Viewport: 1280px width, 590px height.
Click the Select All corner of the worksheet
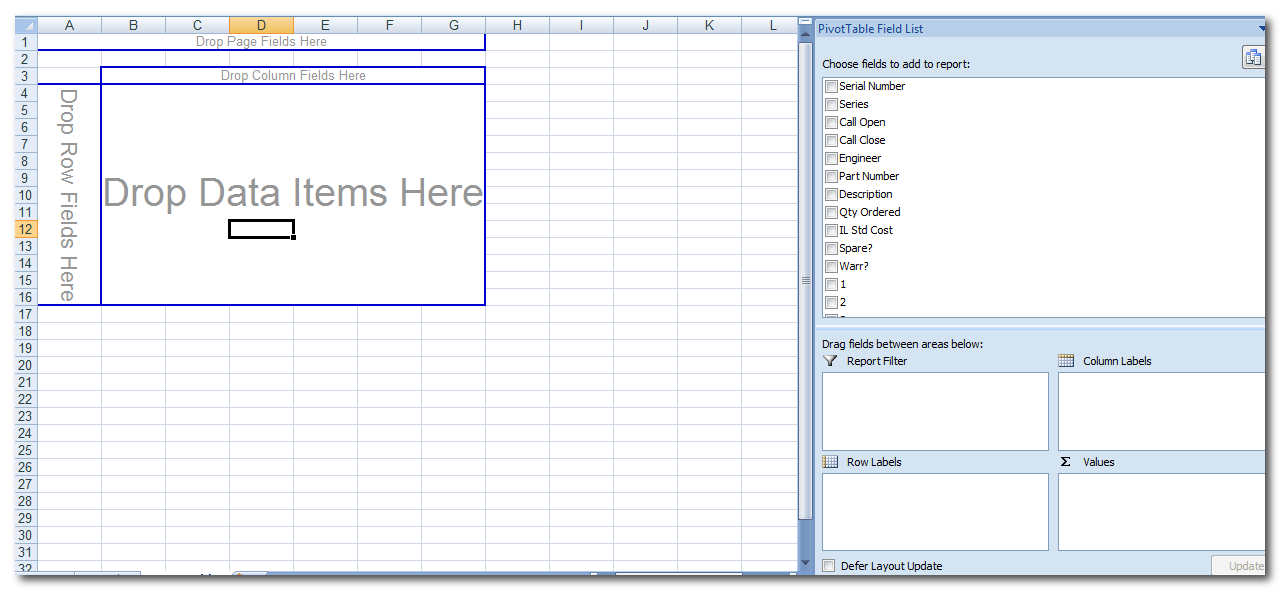pos(26,25)
